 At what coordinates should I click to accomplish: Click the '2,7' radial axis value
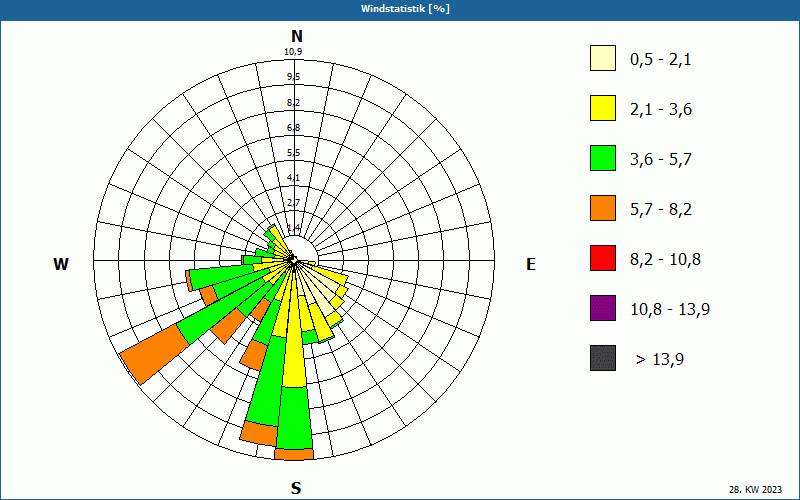[293, 203]
